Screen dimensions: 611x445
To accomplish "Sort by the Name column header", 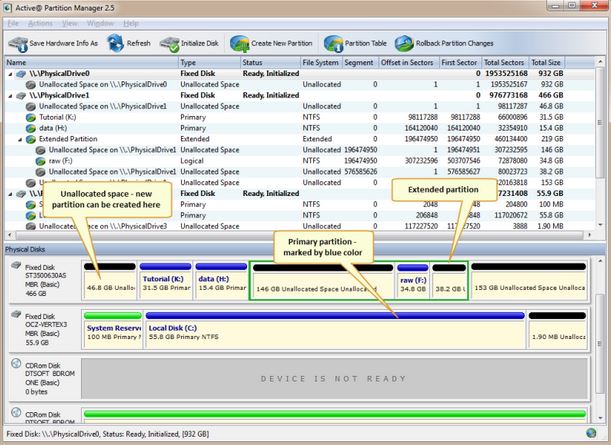I will tap(92, 62).
